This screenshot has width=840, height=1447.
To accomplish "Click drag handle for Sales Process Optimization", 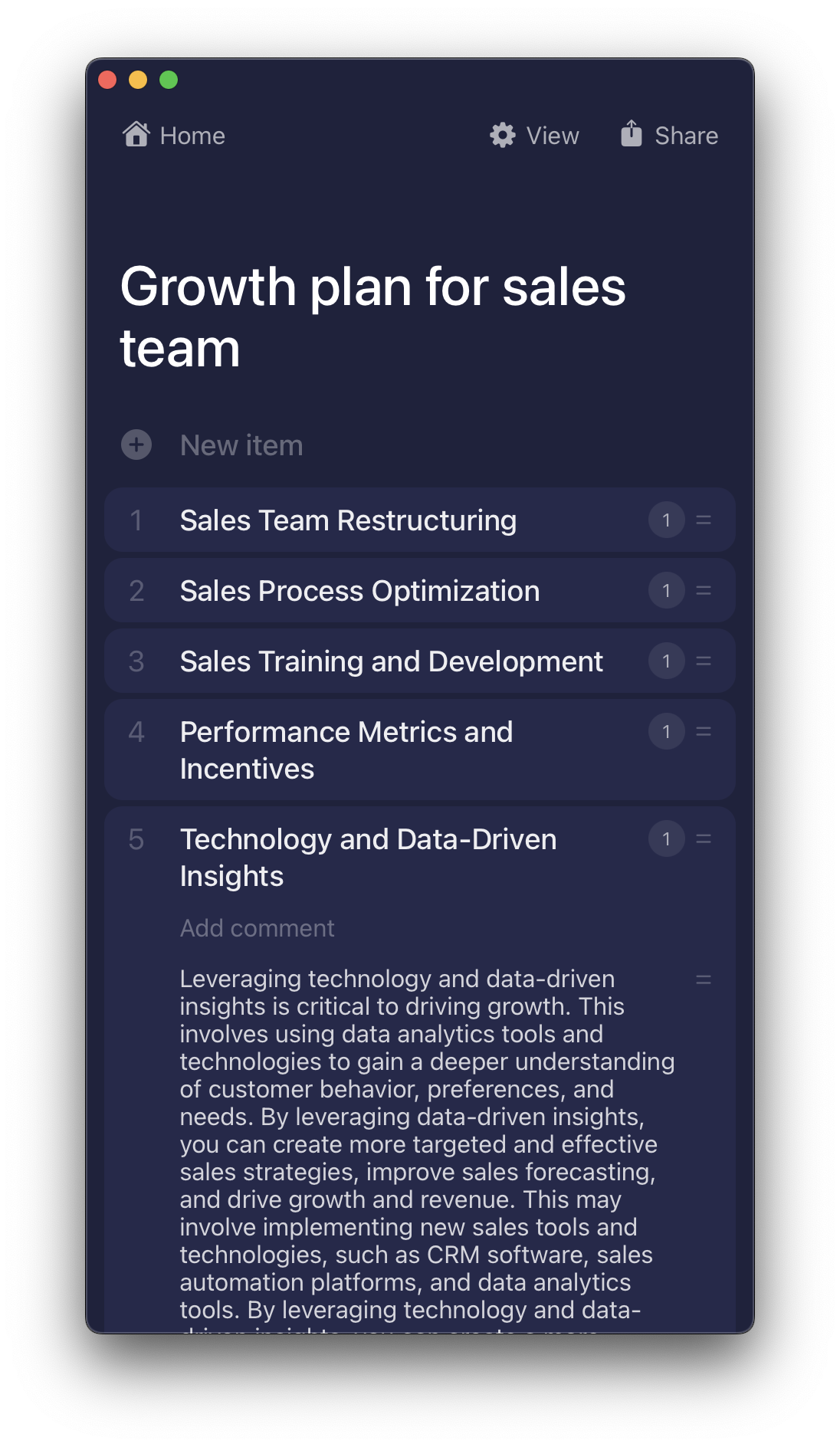I will coord(704,591).
